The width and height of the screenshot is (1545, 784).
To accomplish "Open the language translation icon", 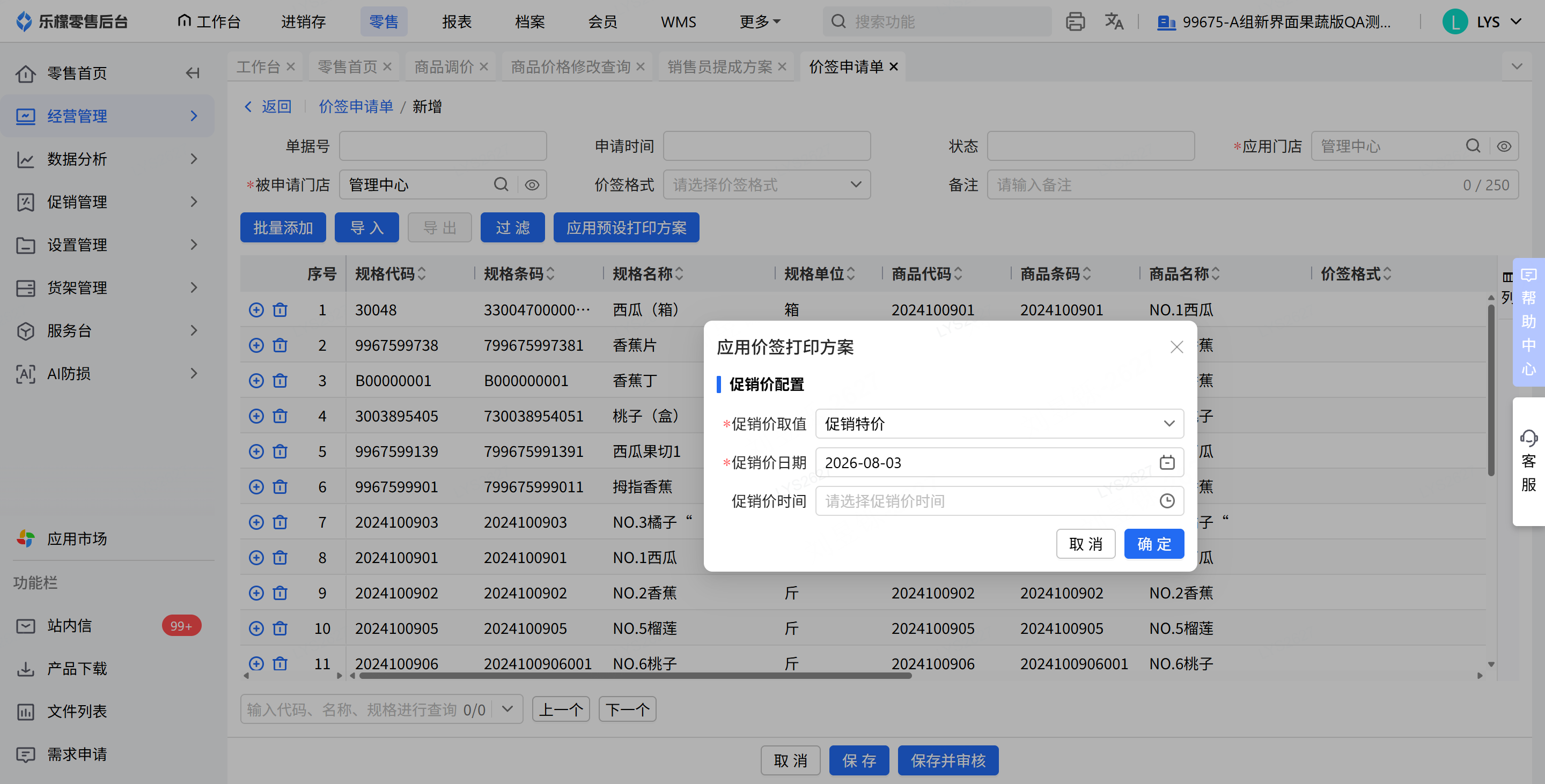I will click(x=1114, y=21).
